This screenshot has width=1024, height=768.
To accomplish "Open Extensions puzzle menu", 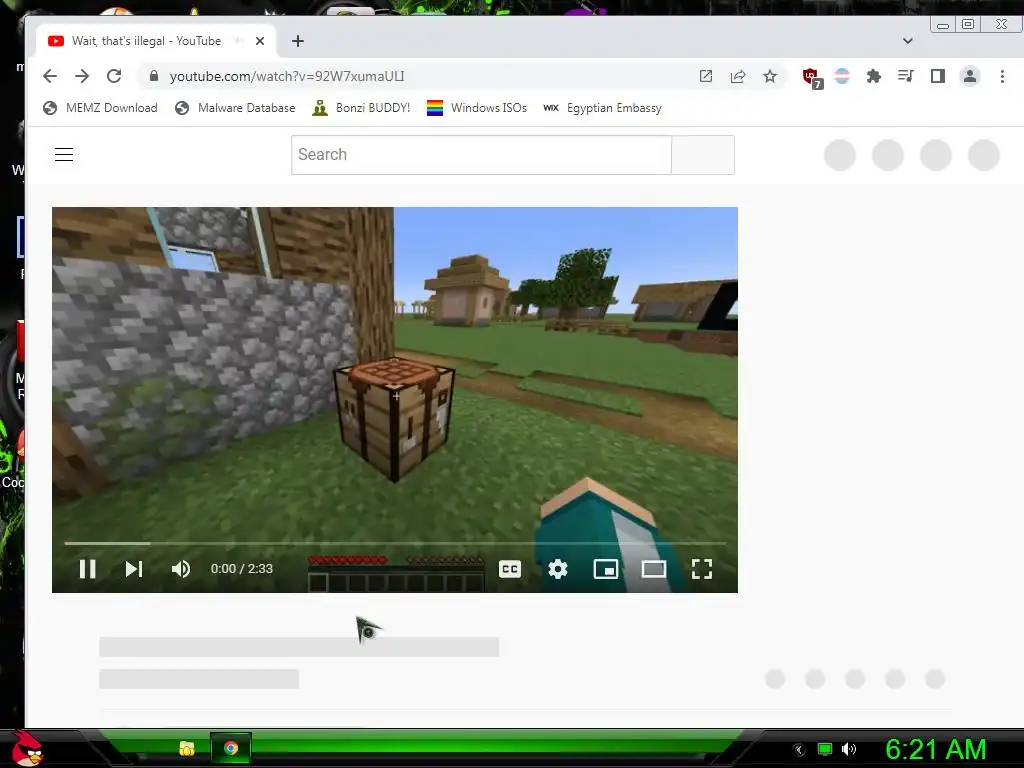I will tap(874, 76).
